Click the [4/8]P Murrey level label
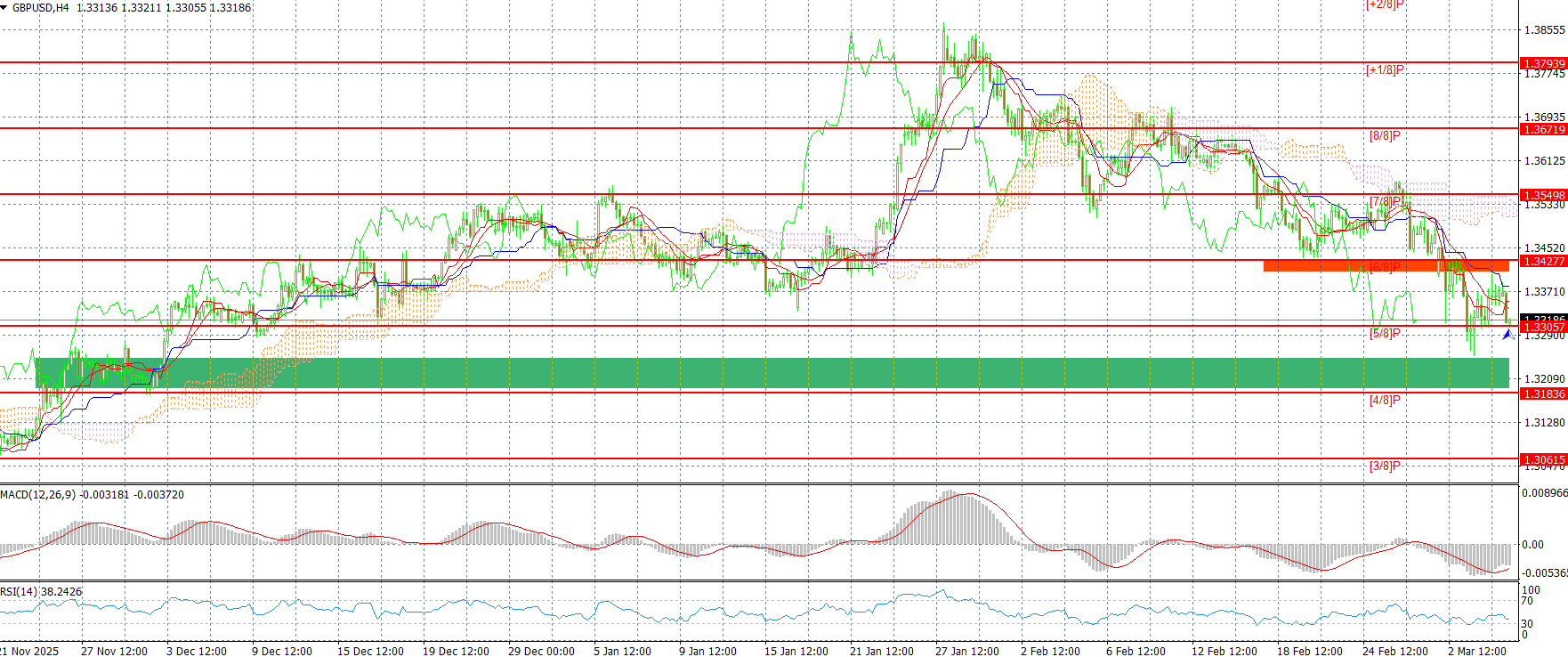The width and height of the screenshot is (1568, 657). [1385, 400]
